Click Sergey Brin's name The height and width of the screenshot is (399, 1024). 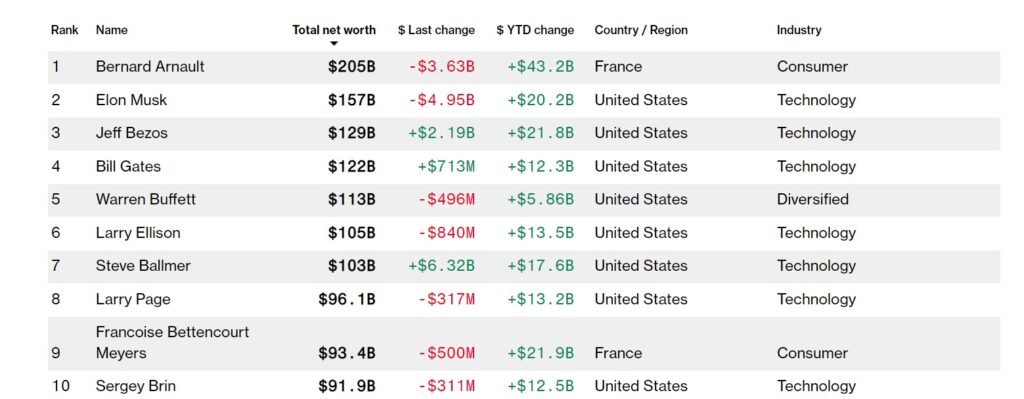(135, 386)
